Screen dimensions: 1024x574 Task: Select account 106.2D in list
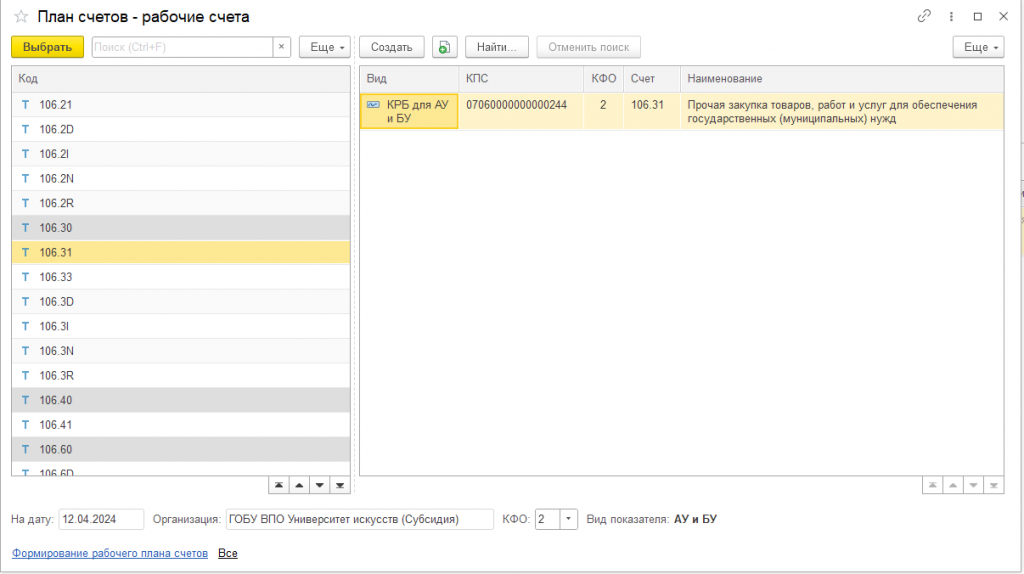point(181,129)
